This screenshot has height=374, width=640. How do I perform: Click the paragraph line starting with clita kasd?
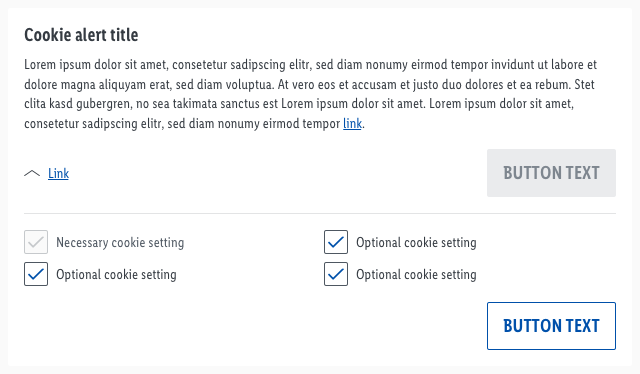(299, 104)
